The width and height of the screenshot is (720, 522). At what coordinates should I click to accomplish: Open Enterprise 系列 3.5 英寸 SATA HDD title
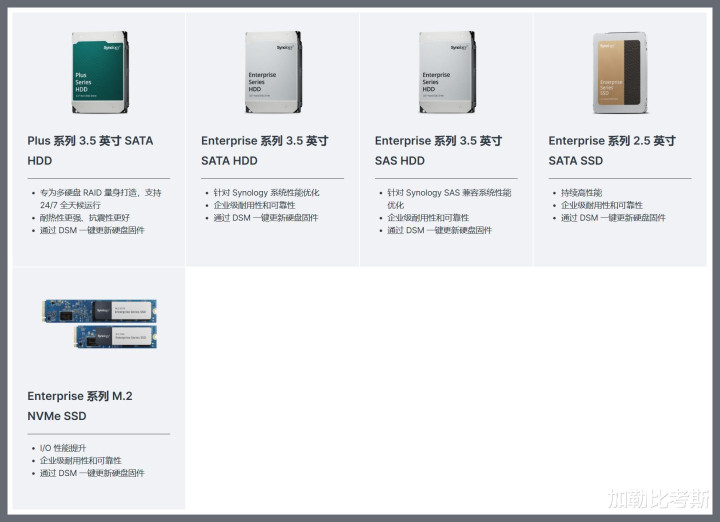click(x=264, y=151)
